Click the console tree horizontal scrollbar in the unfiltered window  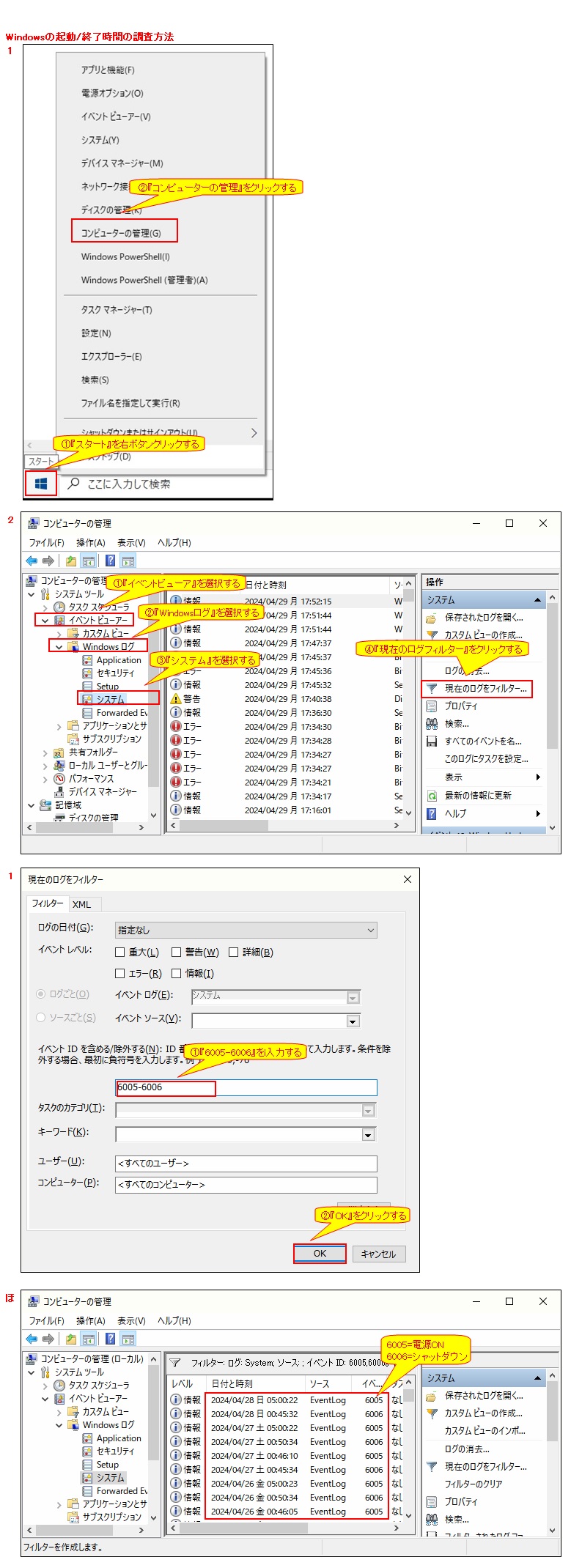tap(85, 827)
